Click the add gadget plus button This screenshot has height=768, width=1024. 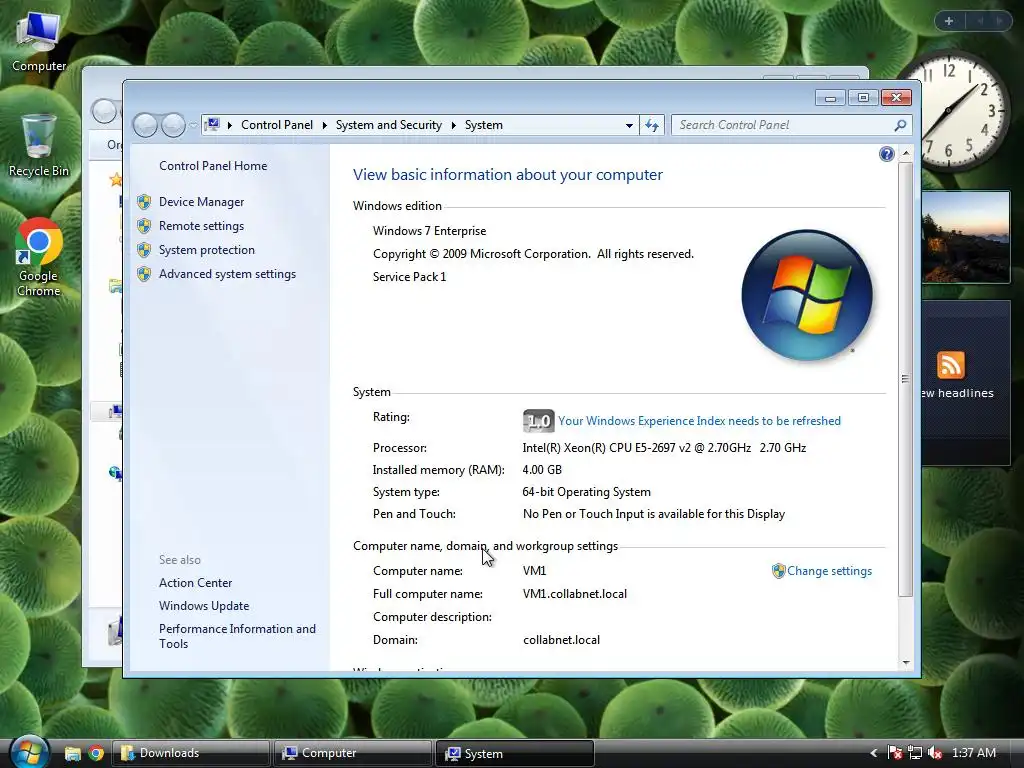pos(949,21)
